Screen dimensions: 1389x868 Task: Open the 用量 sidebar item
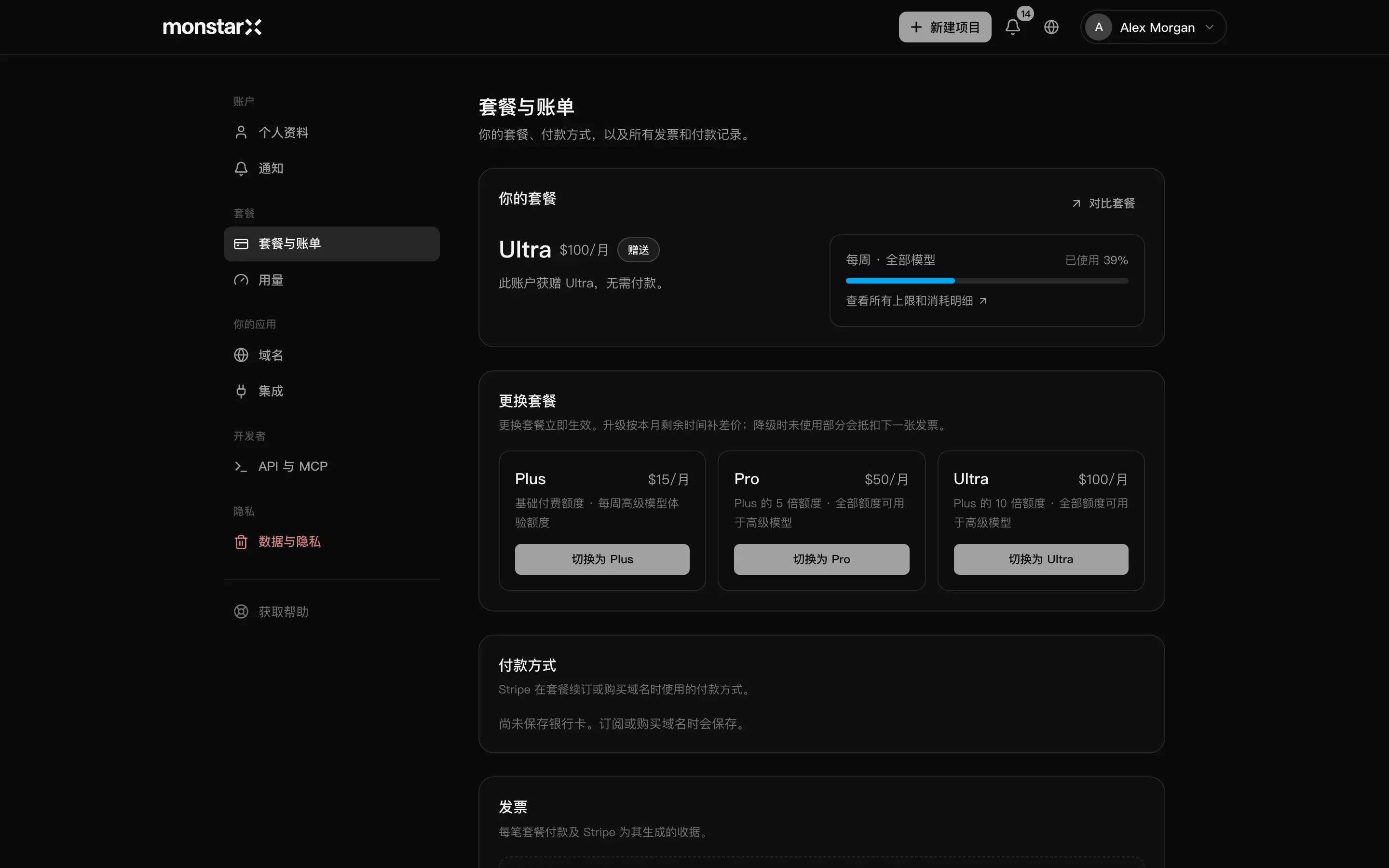(332, 280)
